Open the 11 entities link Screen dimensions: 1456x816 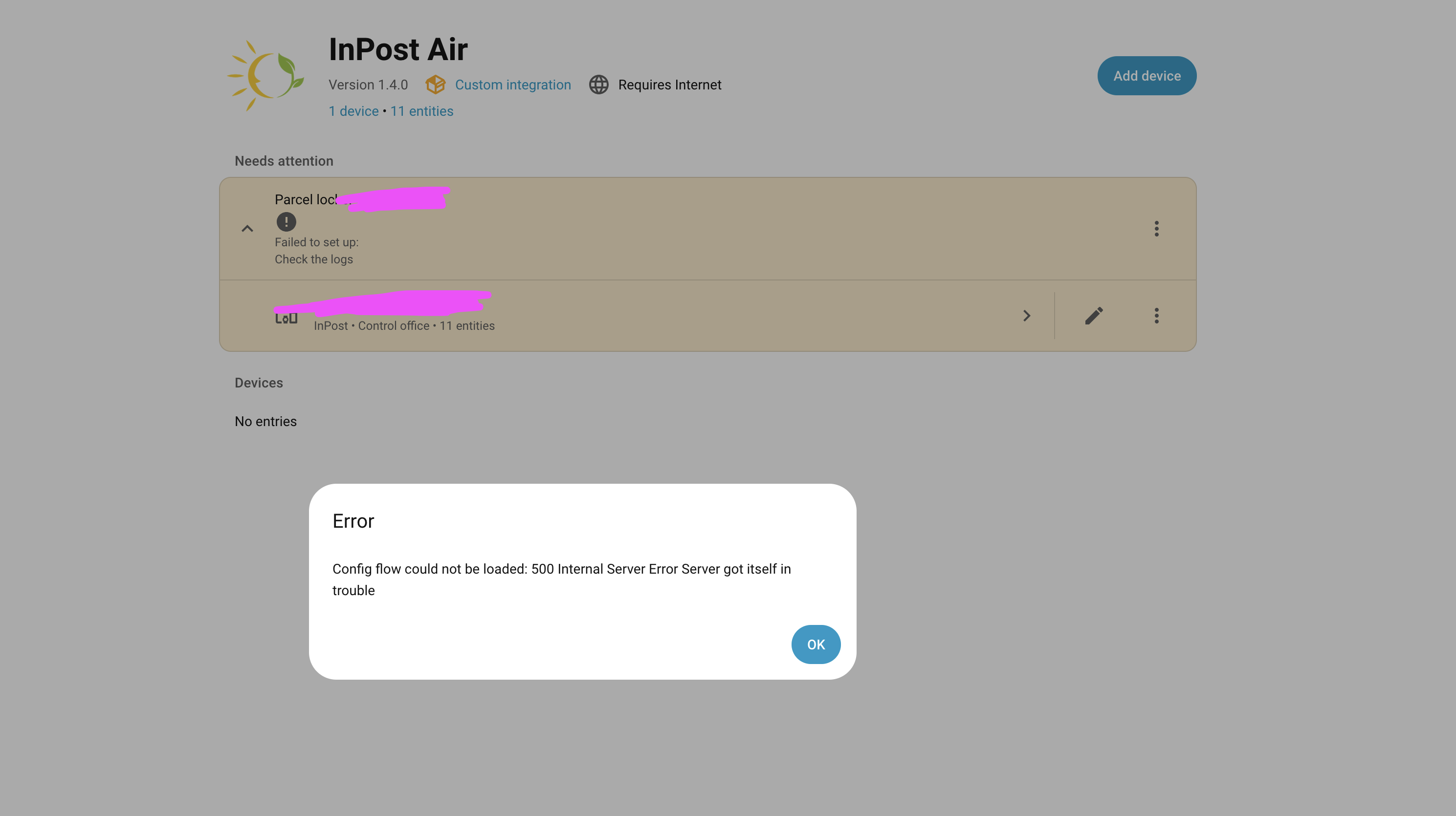click(421, 111)
